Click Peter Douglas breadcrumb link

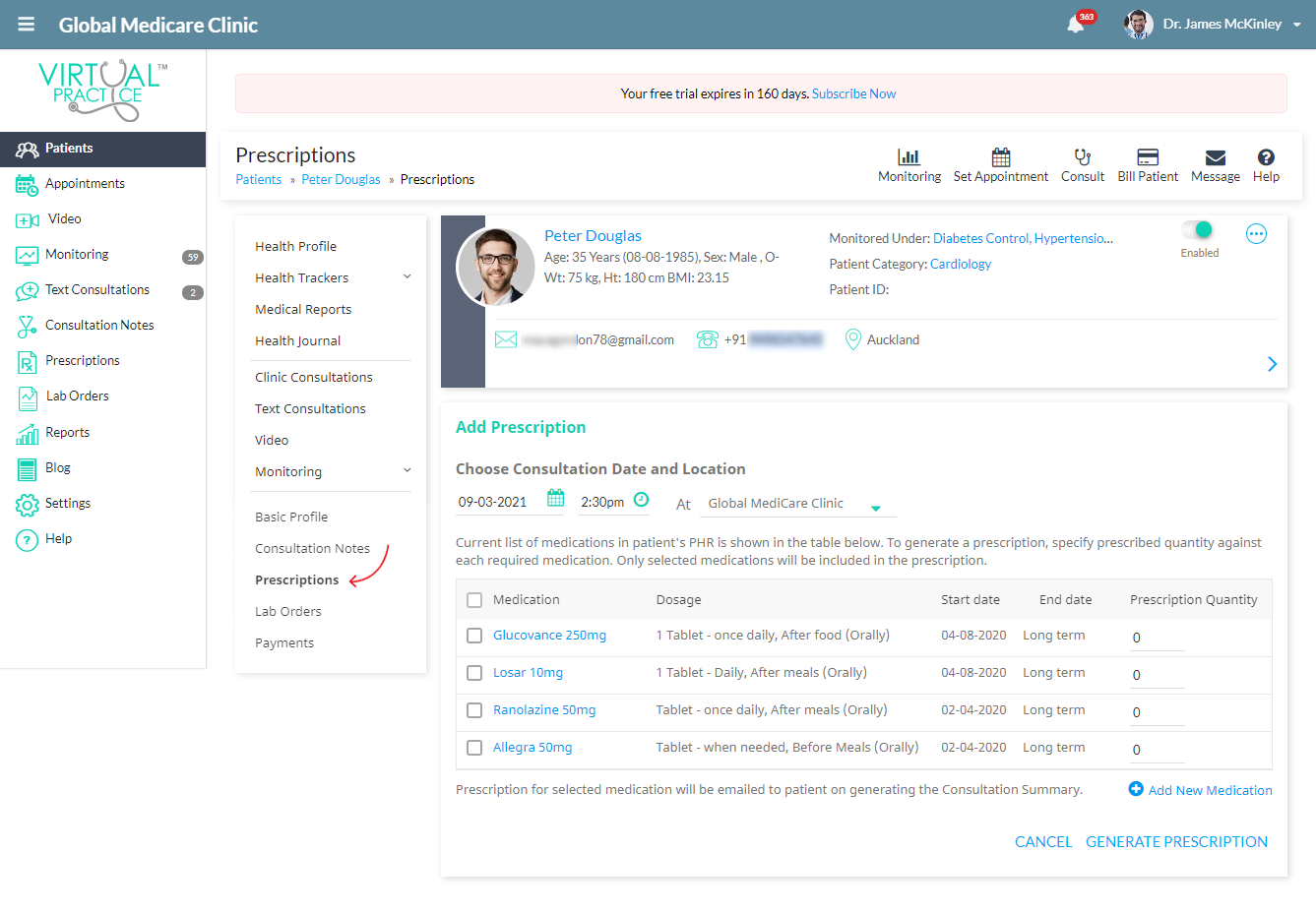341,179
